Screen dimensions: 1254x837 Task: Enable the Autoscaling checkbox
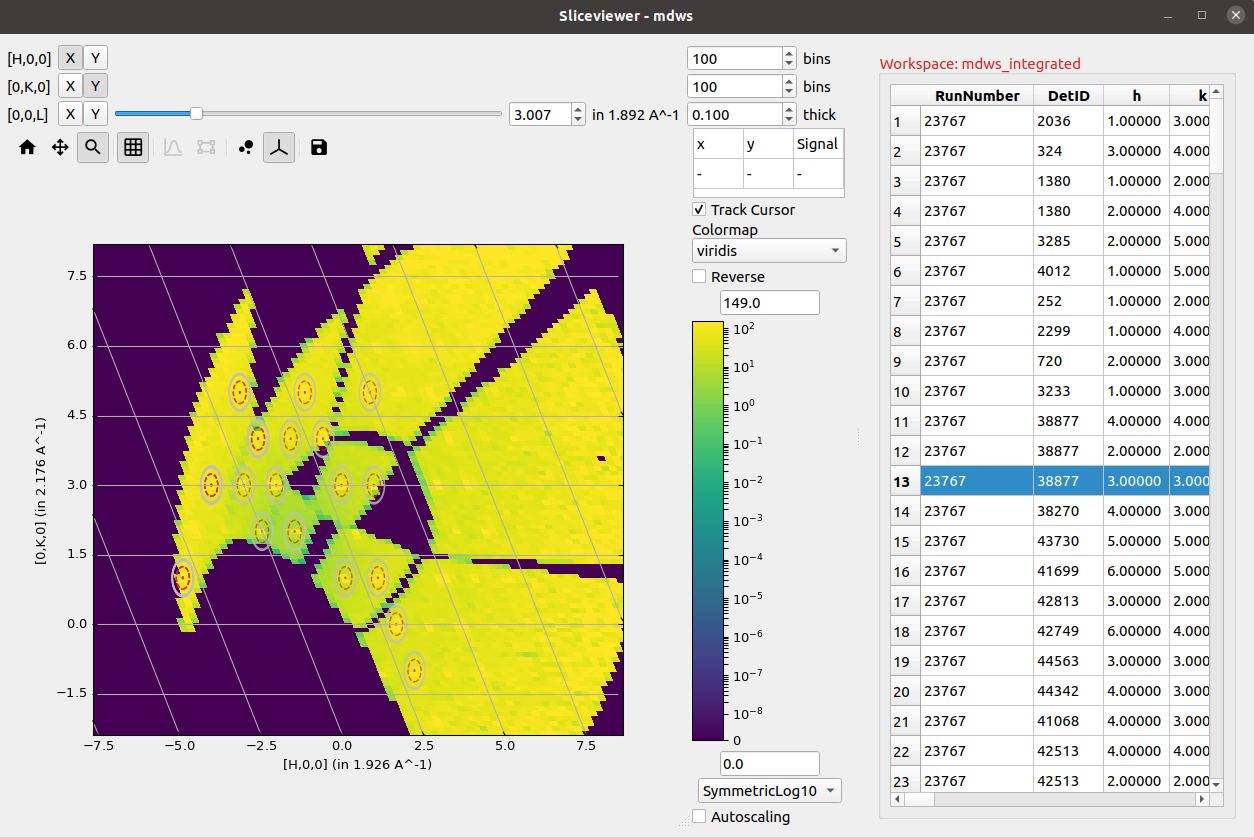pos(699,817)
